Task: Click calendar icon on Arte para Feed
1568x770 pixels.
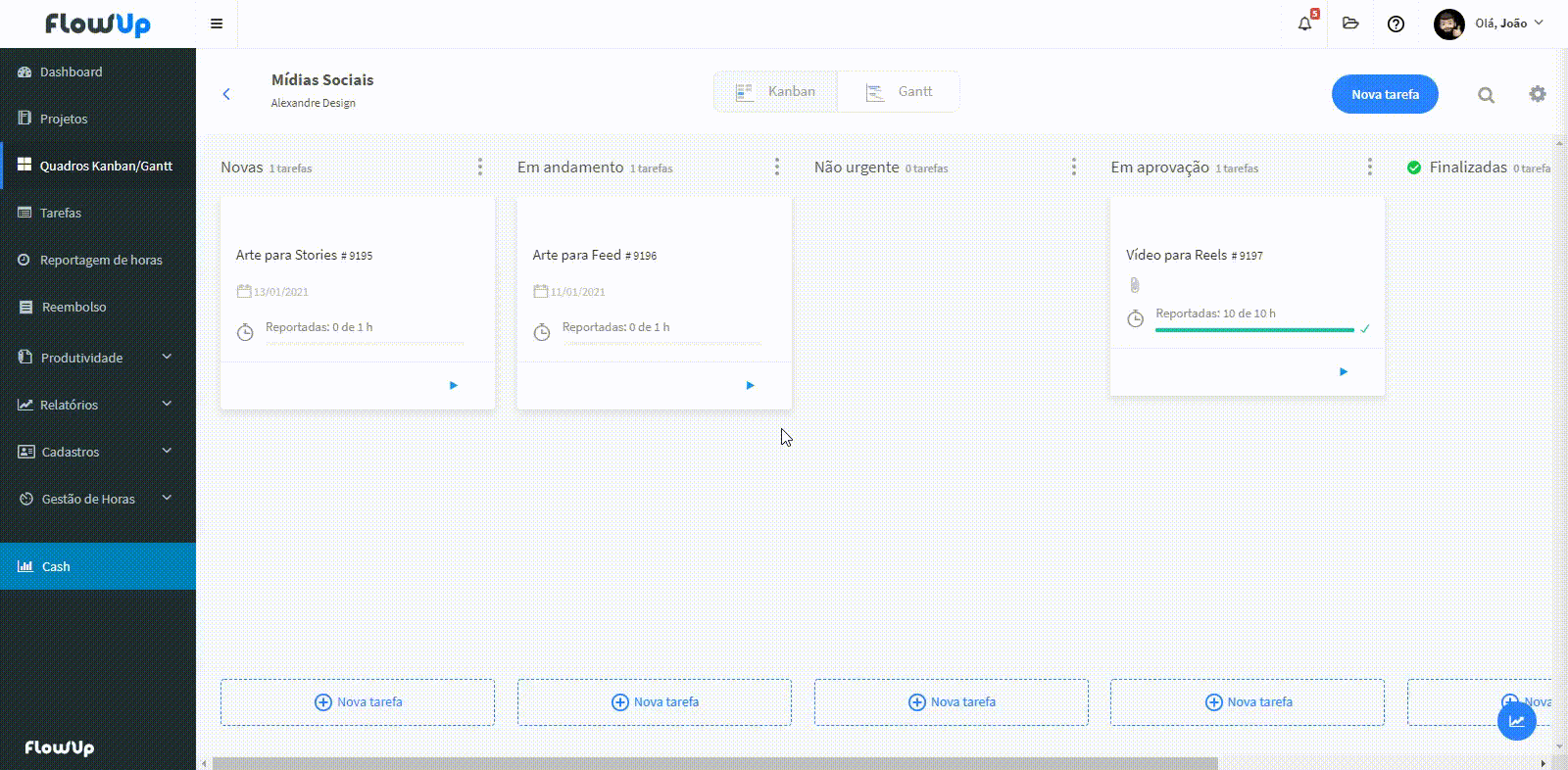Action: [541, 291]
